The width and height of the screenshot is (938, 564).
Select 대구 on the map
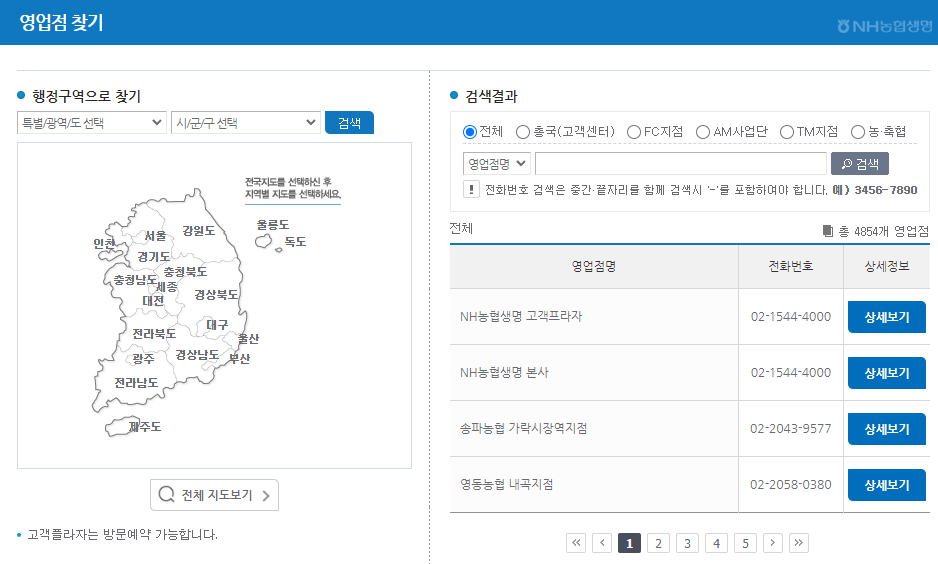217,325
